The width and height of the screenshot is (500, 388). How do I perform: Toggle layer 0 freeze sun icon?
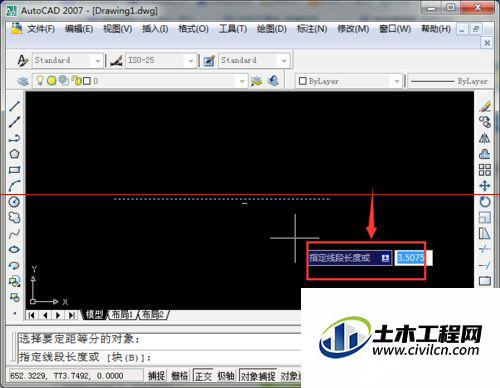(51, 81)
